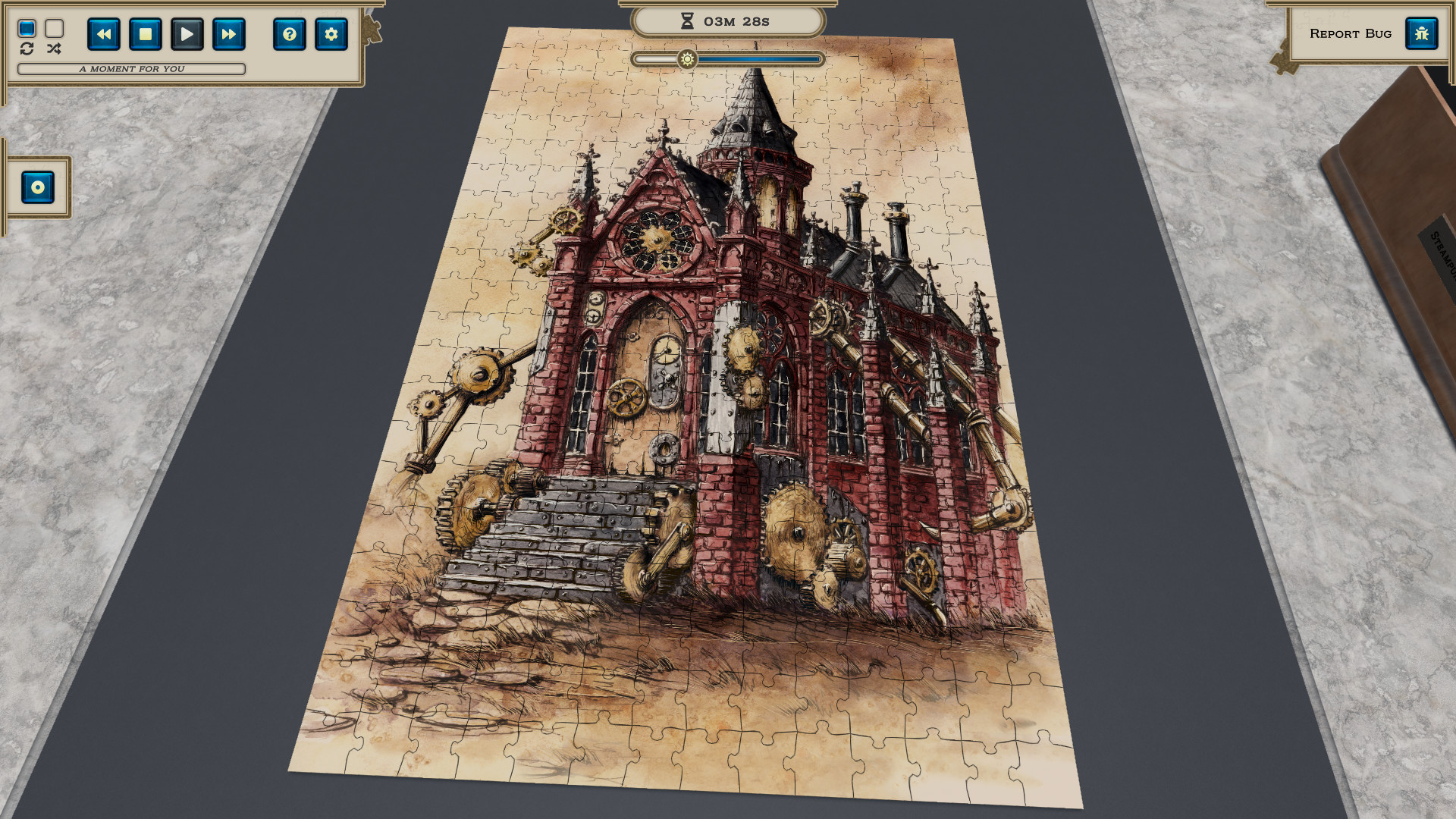Click the hourglass icon on the timer
This screenshot has height=819, width=1456.
click(686, 21)
